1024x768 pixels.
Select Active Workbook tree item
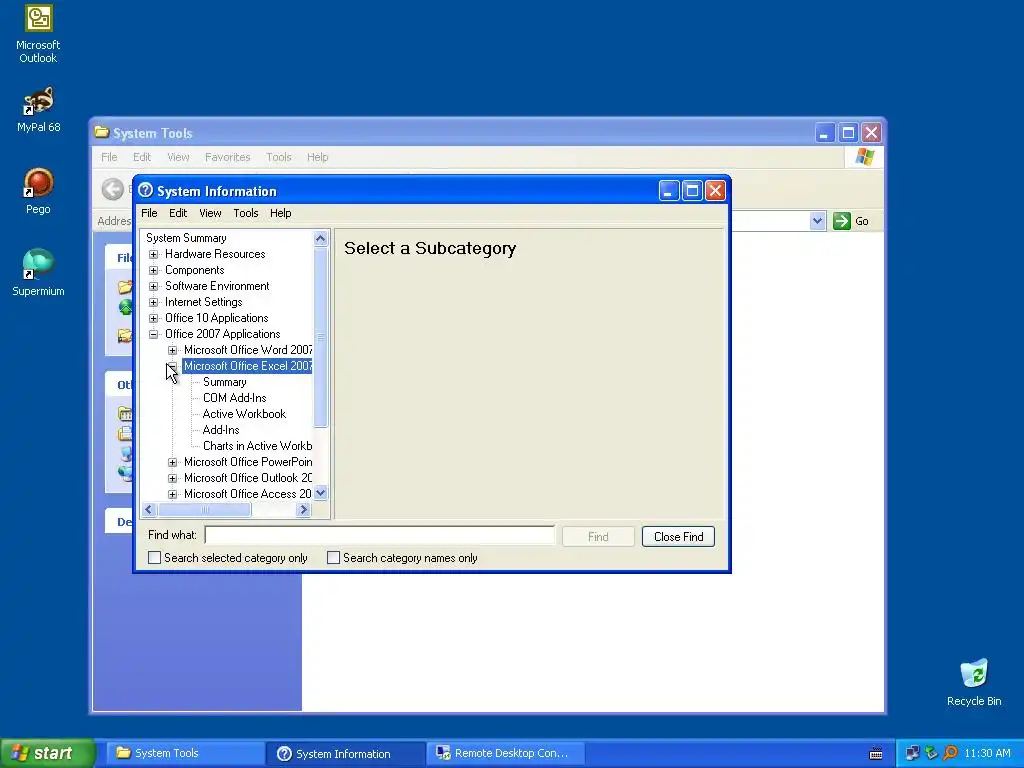pyautogui.click(x=244, y=414)
